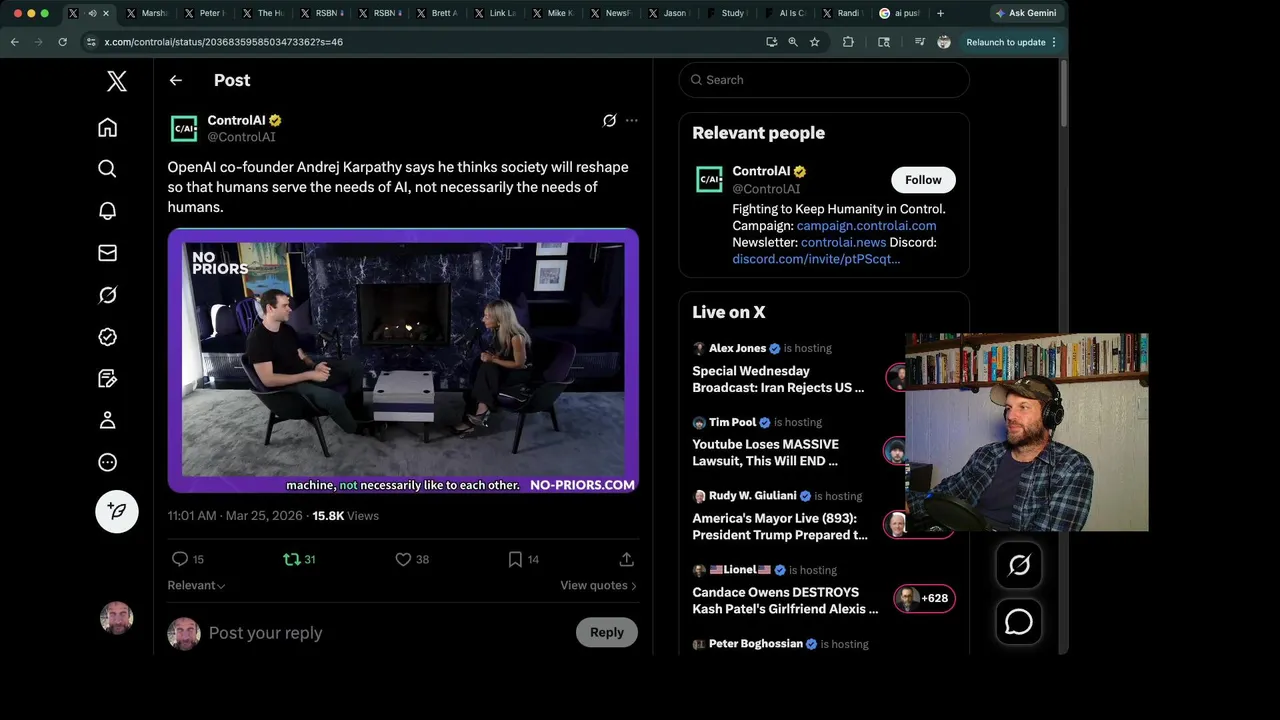Follow ControlAI in Relevant people
Viewport: 1280px width, 720px height.
coord(923,180)
